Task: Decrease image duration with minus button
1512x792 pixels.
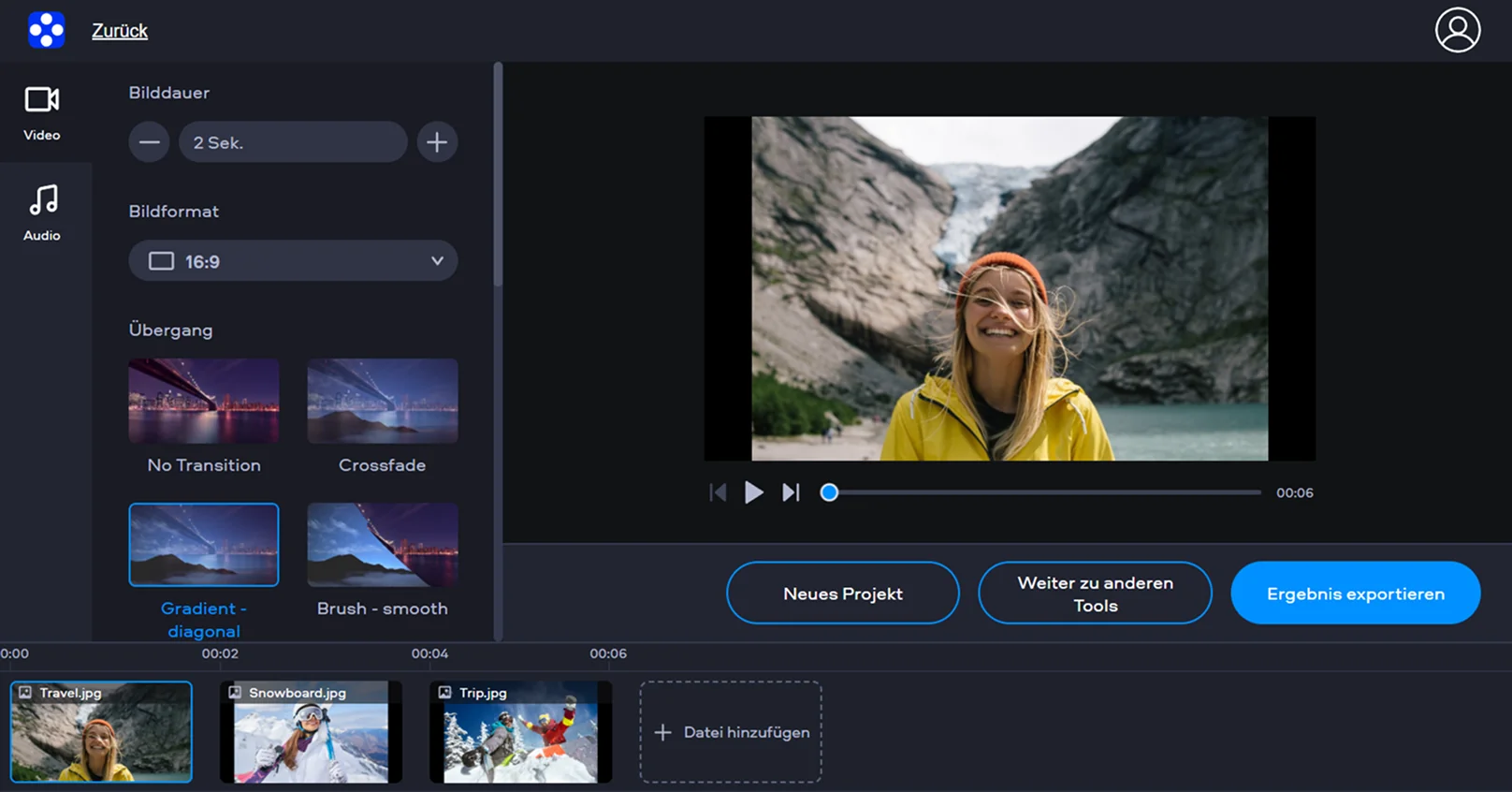Action: (149, 142)
